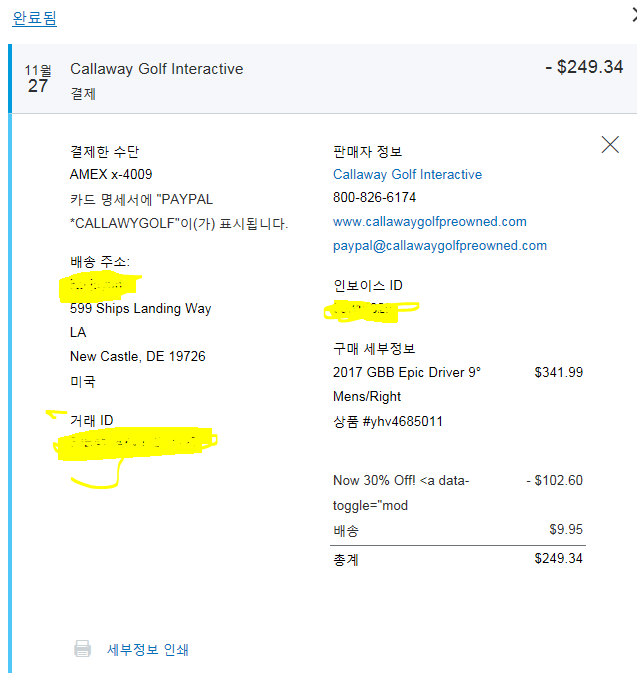The height and width of the screenshot is (673, 637).
Task: Click the 11월 27 transaction date
Action: [x=38, y=78]
